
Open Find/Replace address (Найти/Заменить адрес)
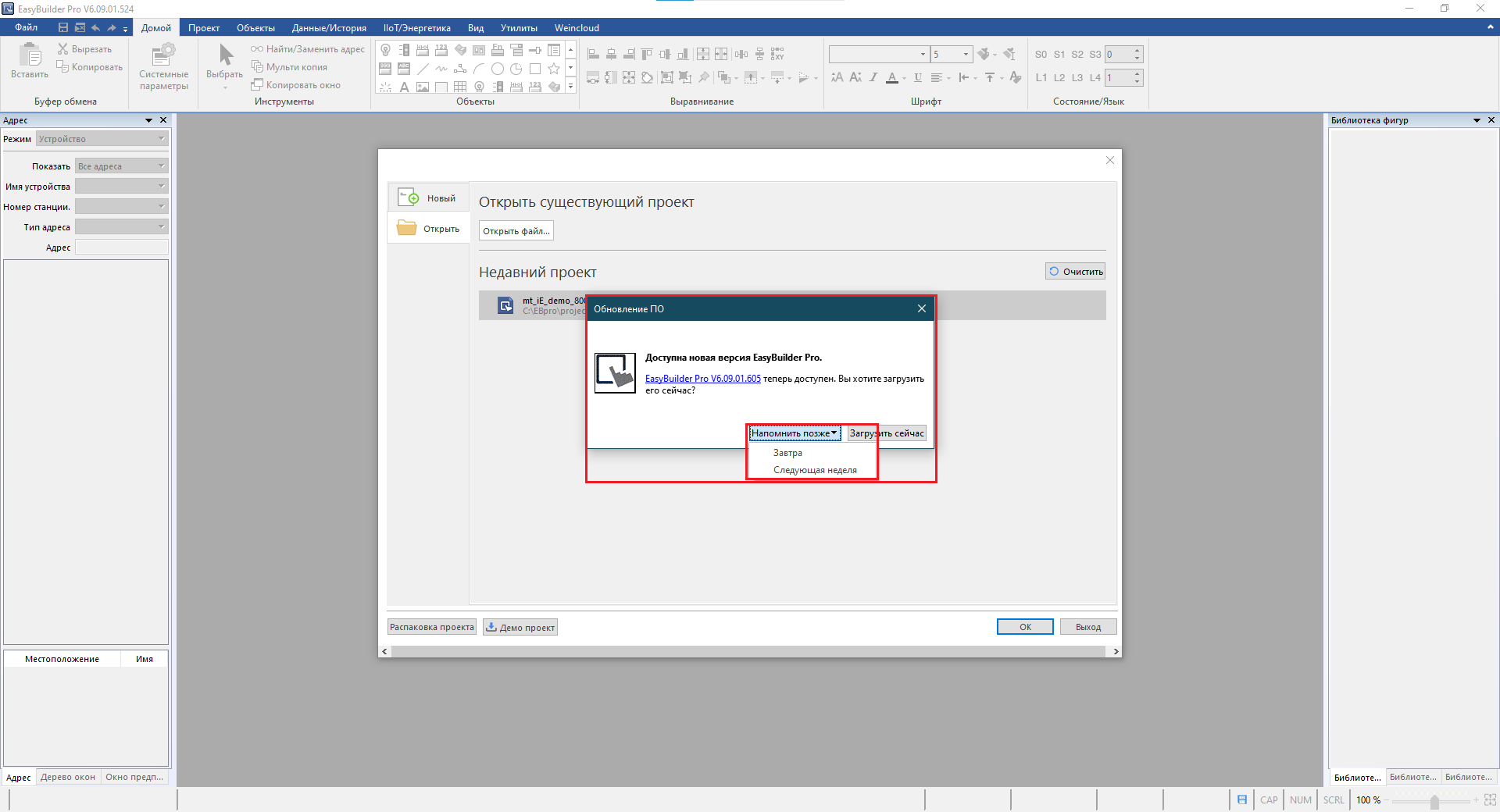(x=308, y=48)
